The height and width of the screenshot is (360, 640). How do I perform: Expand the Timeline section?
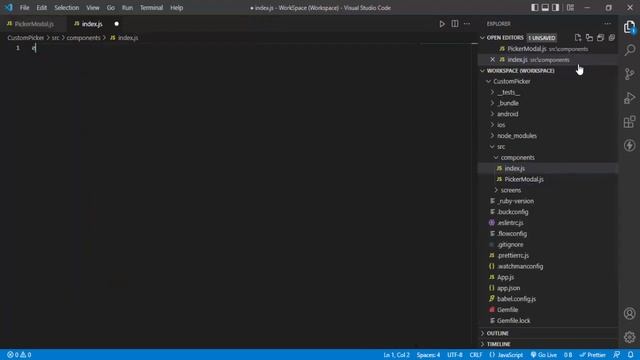coord(482,344)
